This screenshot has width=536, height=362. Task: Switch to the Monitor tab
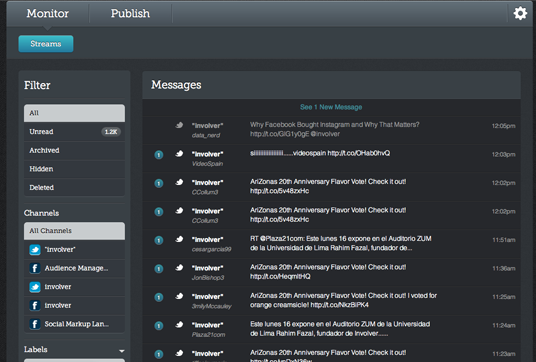[x=48, y=13]
